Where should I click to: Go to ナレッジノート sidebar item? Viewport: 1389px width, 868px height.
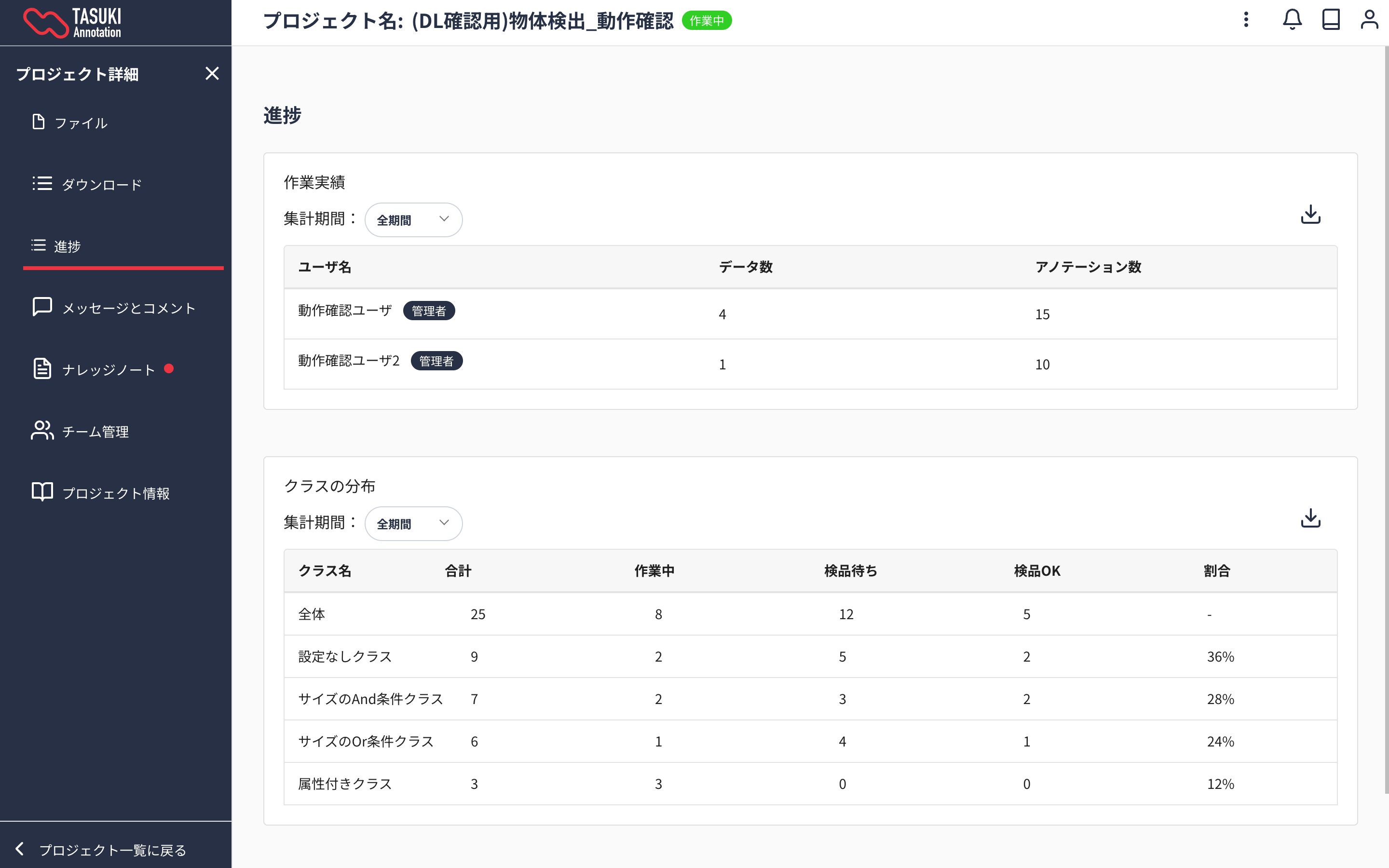point(108,370)
